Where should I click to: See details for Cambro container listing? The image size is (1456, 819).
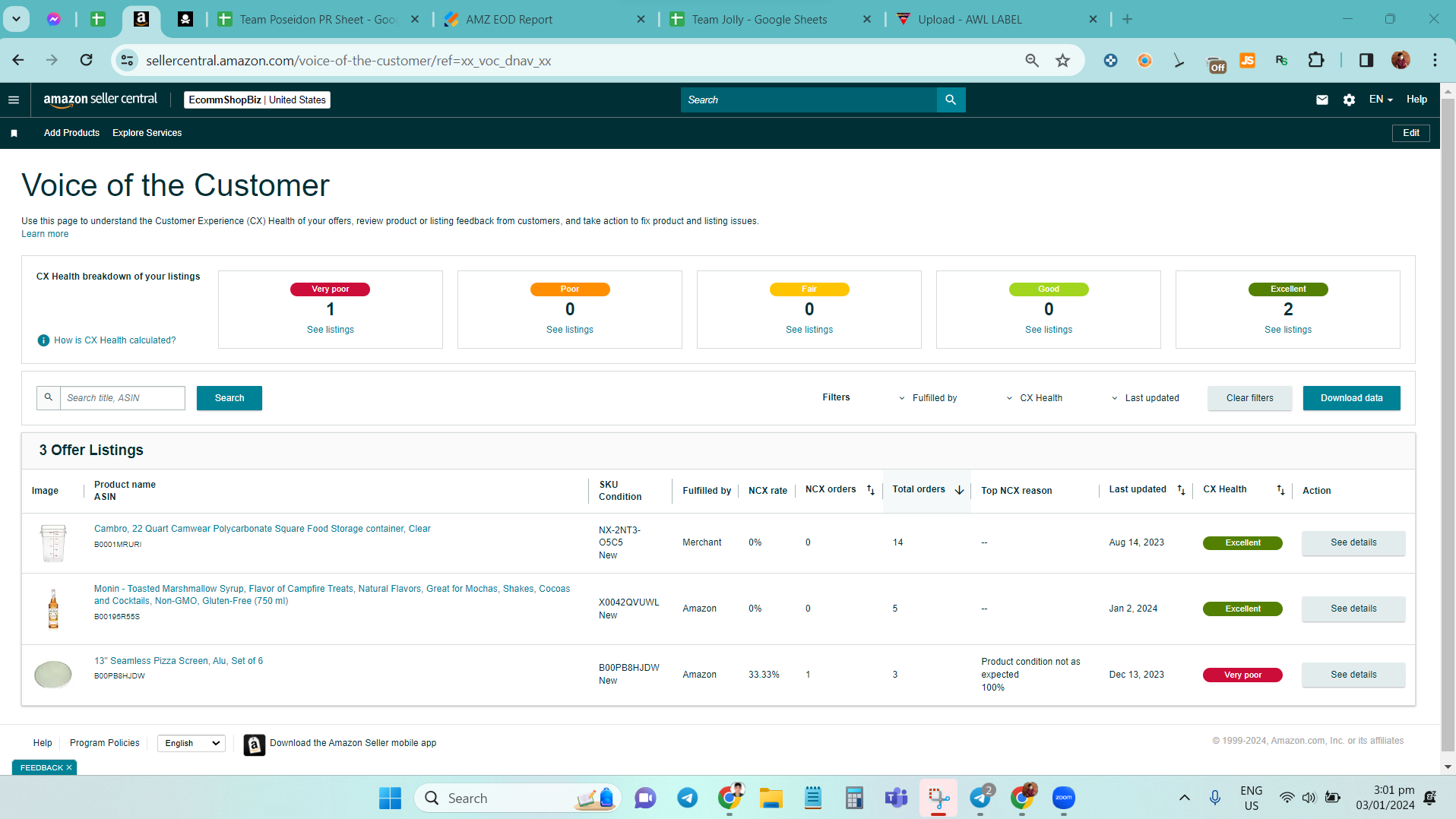click(1353, 542)
